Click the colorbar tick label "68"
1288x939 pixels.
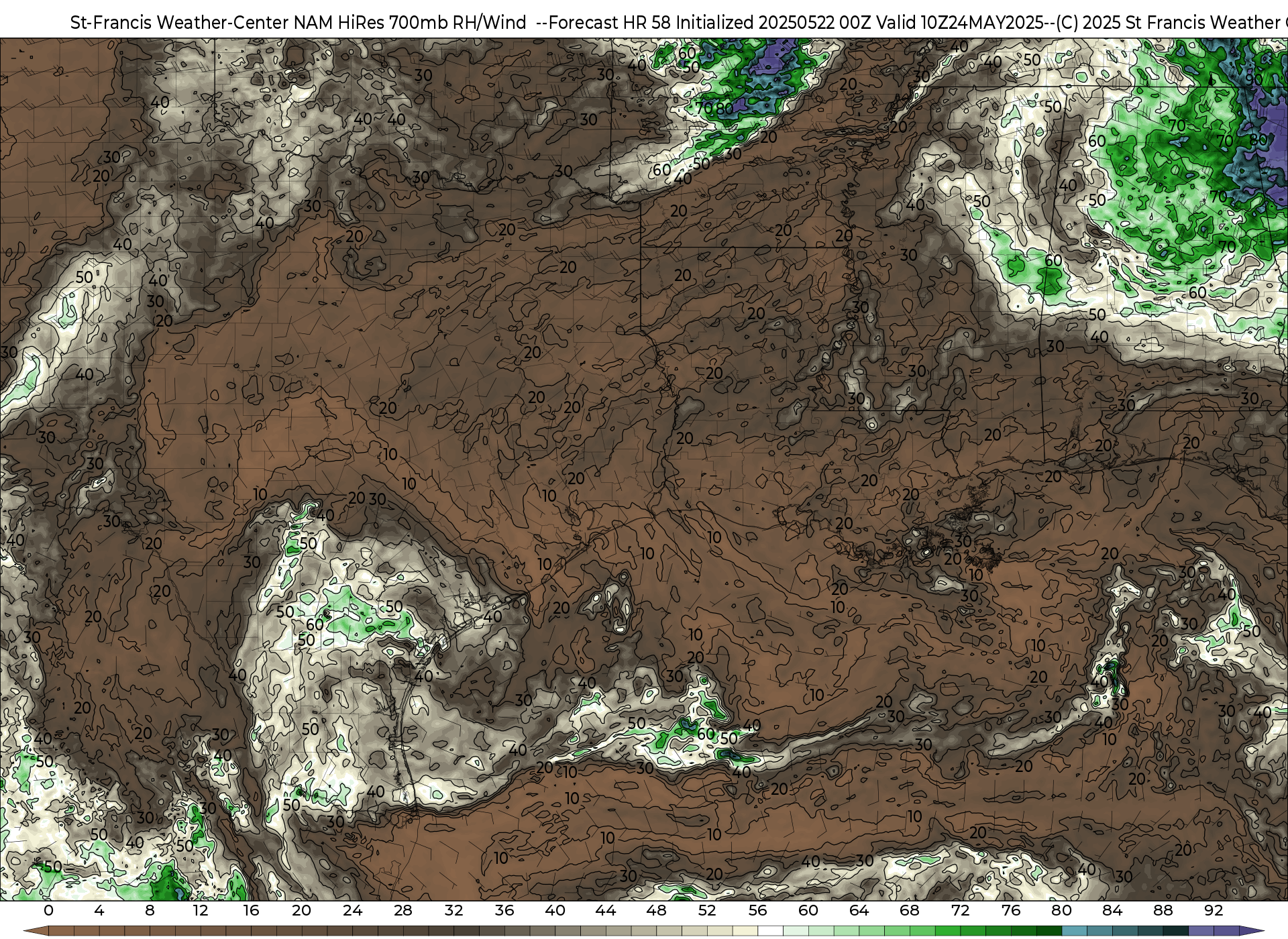coord(910,910)
